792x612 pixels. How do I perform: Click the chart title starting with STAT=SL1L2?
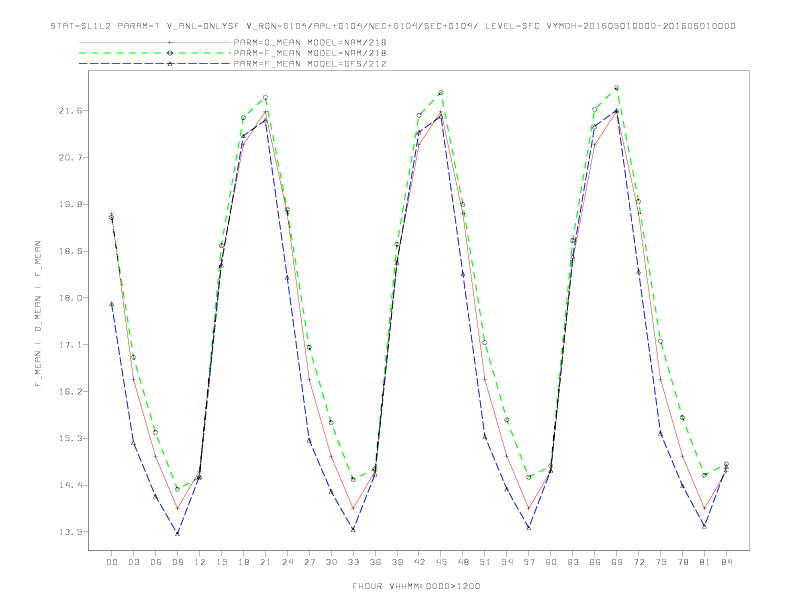[393, 26]
